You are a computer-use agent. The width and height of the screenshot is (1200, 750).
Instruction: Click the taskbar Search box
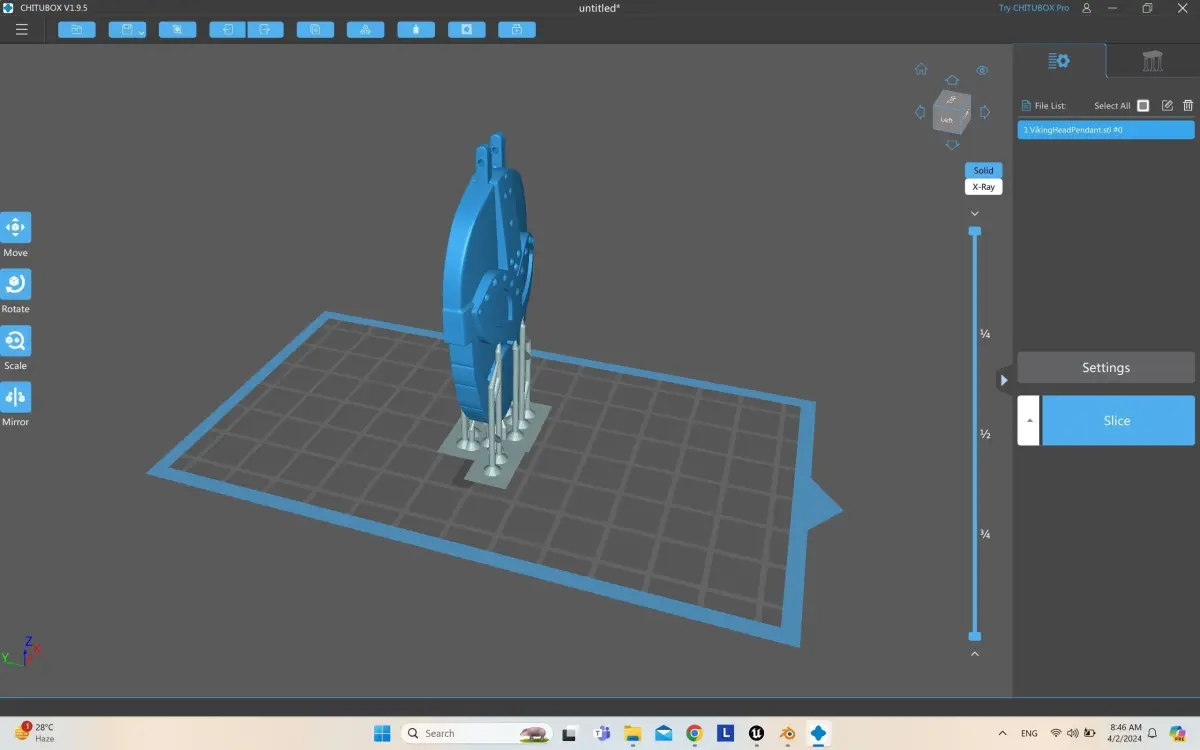pyautogui.click(x=476, y=733)
